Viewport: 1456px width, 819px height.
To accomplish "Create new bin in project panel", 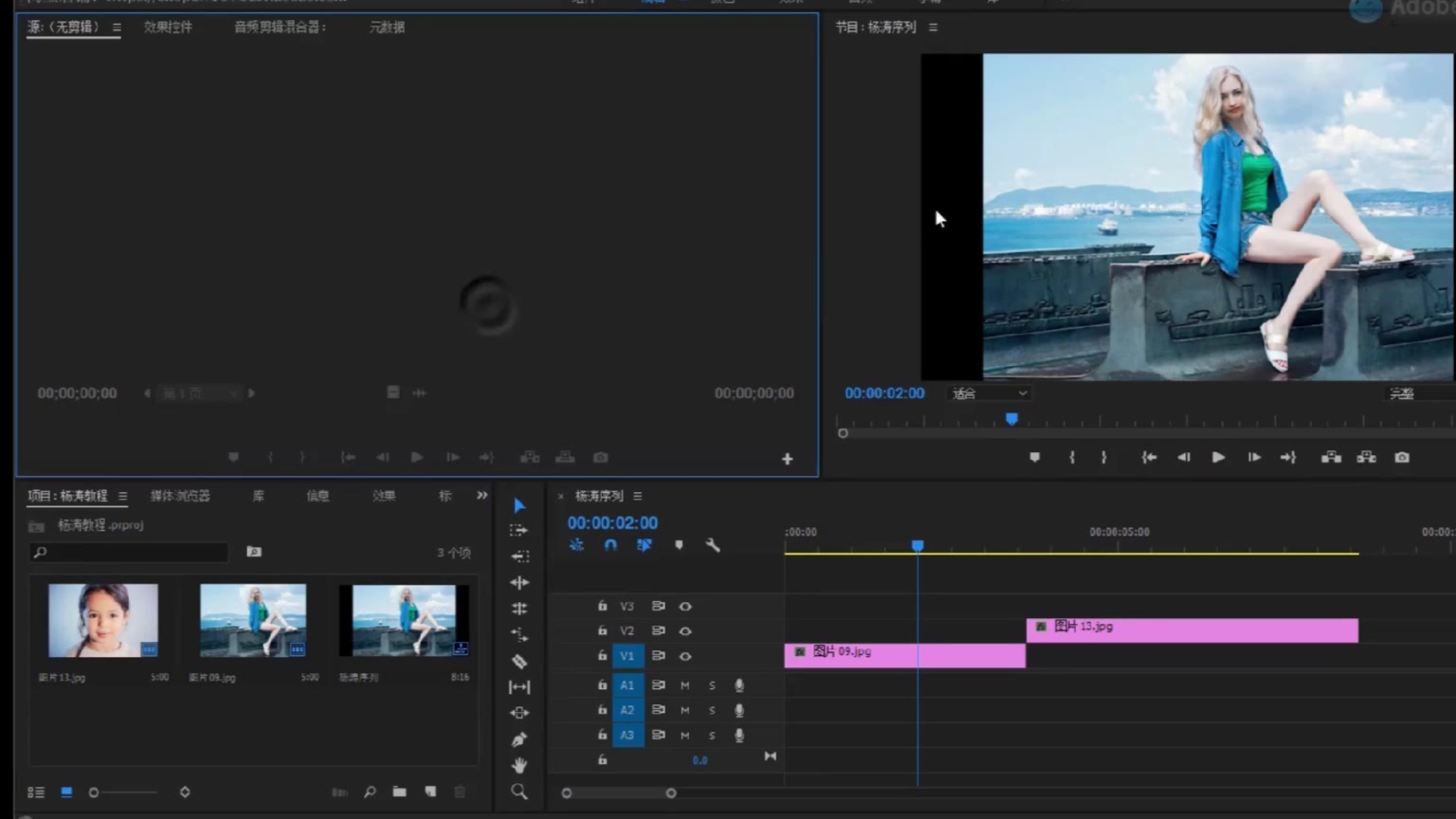I will (400, 792).
